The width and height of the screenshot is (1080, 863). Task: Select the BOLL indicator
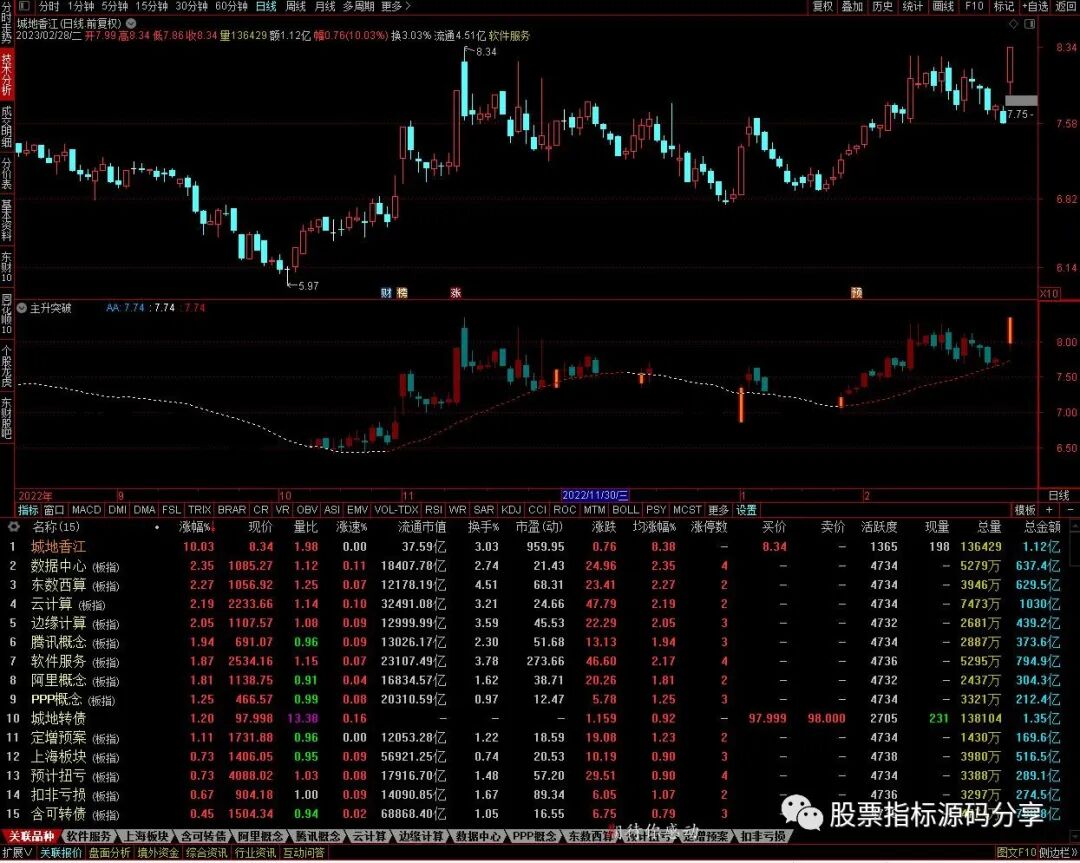point(625,510)
